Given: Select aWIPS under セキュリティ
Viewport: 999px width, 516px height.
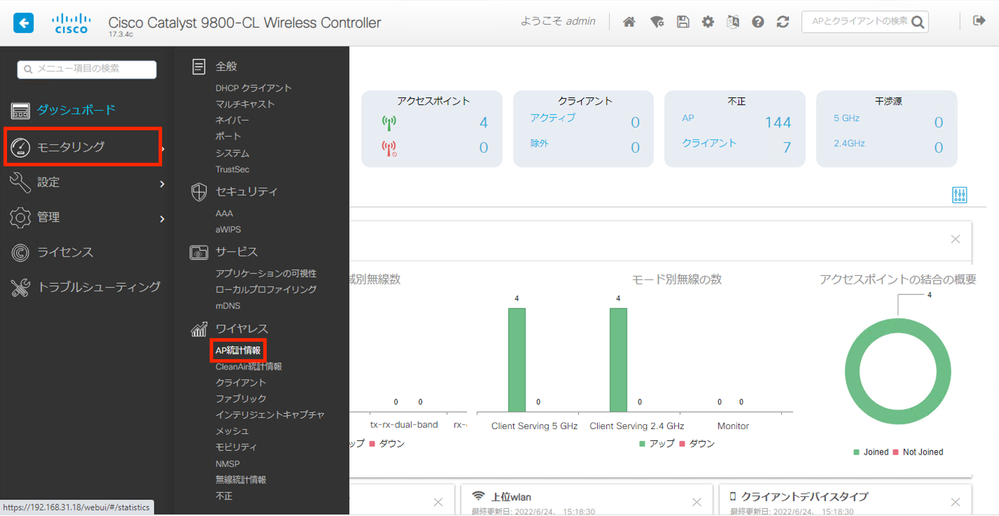Looking at the screenshot, I should [x=228, y=229].
